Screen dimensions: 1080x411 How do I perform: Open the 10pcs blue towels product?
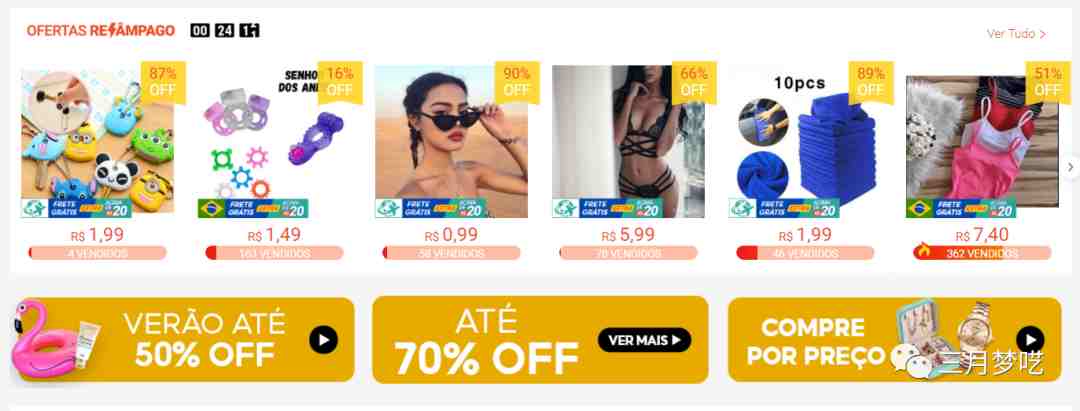click(x=805, y=141)
